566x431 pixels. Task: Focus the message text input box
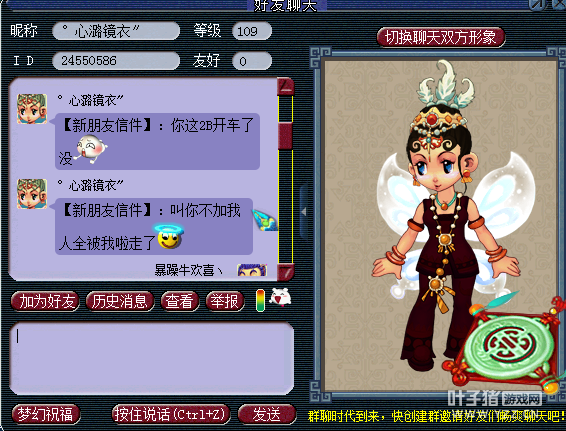tap(152, 358)
